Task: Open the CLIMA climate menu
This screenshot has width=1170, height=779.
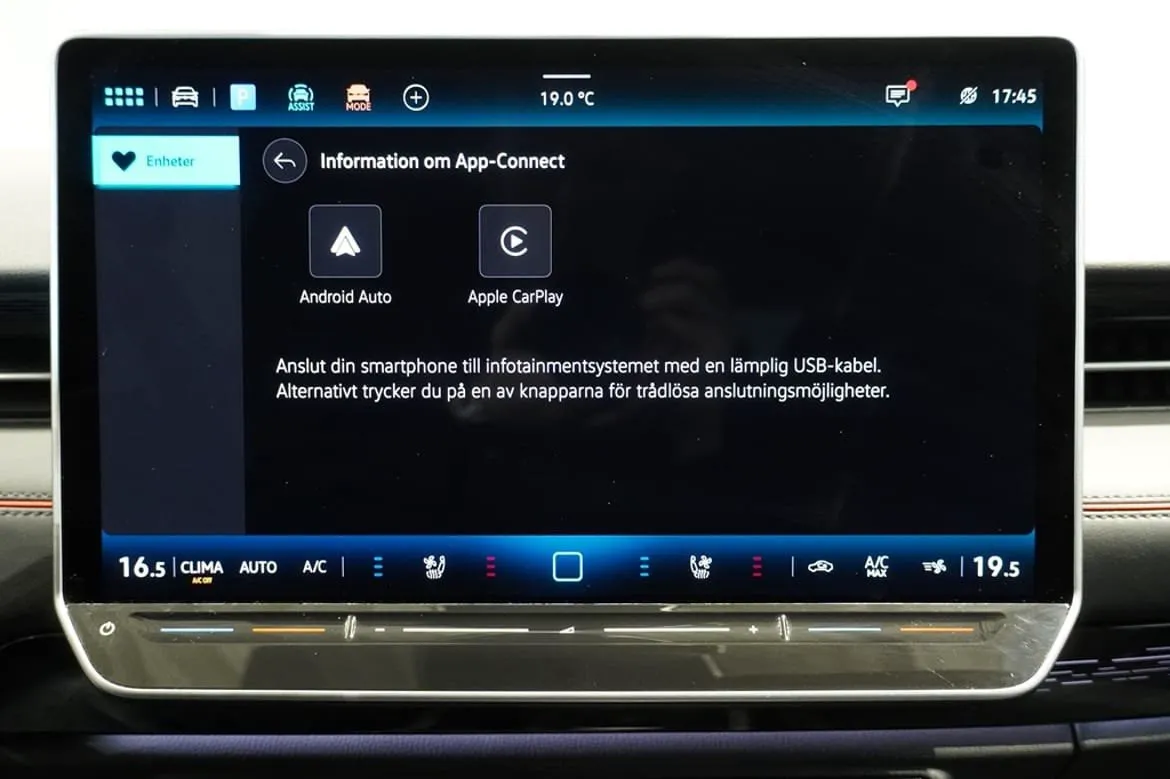Action: (x=201, y=569)
